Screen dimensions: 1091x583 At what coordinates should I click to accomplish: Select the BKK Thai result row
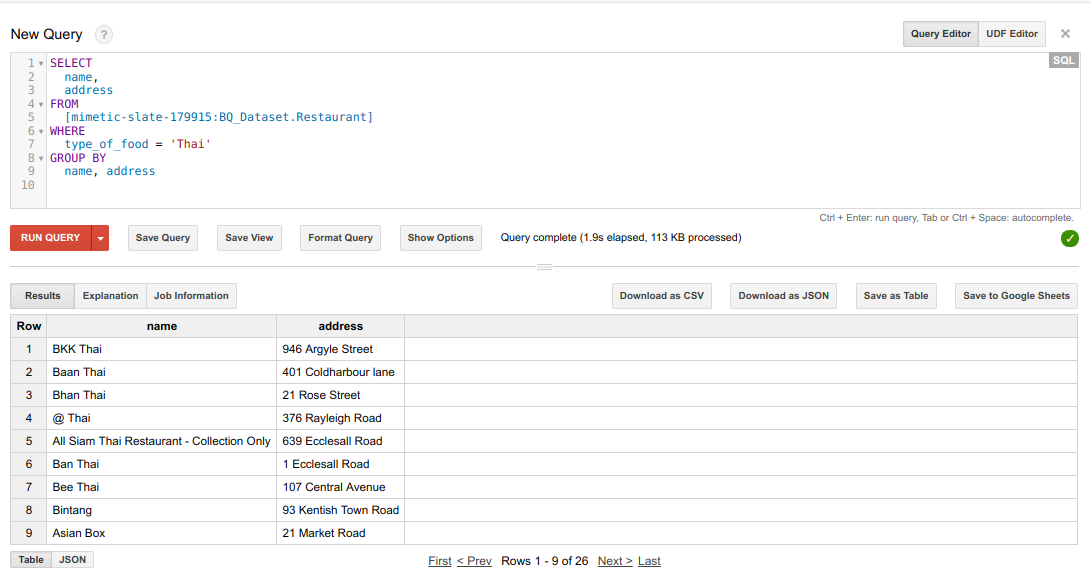(79, 348)
